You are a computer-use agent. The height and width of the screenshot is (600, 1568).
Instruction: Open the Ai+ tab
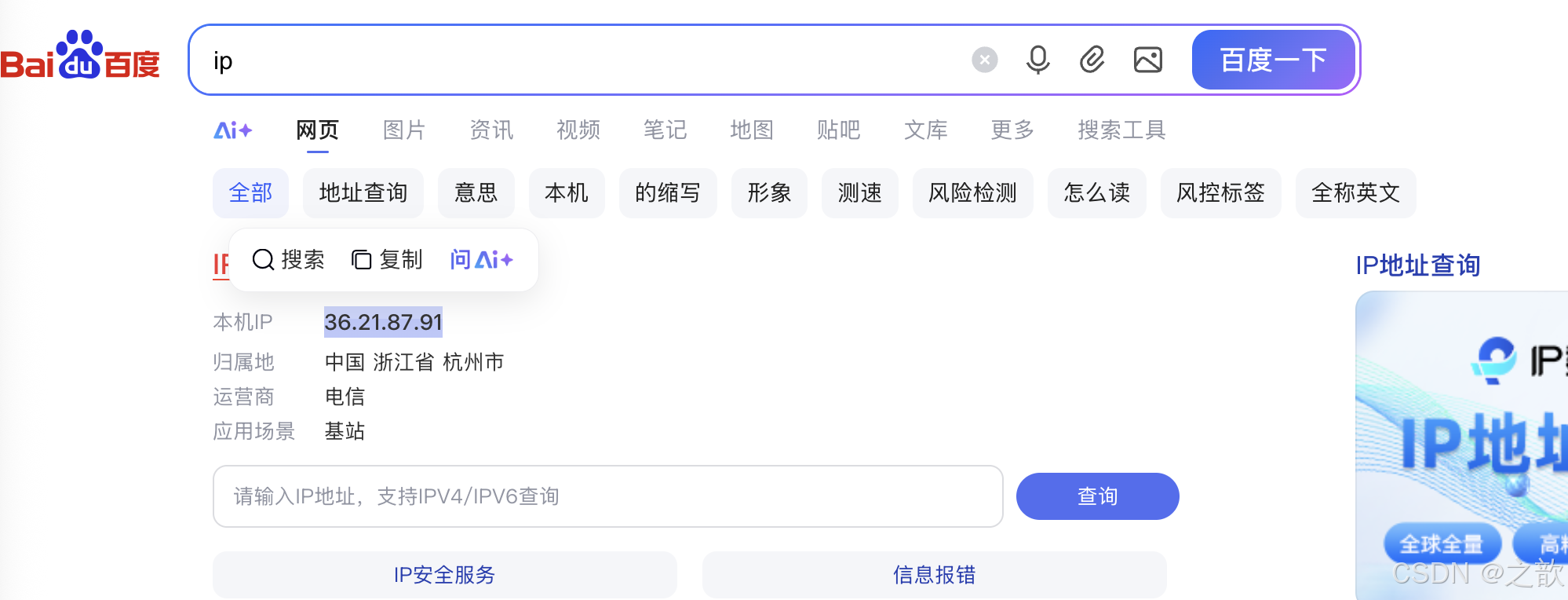pyautogui.click(x=233, y=130)
